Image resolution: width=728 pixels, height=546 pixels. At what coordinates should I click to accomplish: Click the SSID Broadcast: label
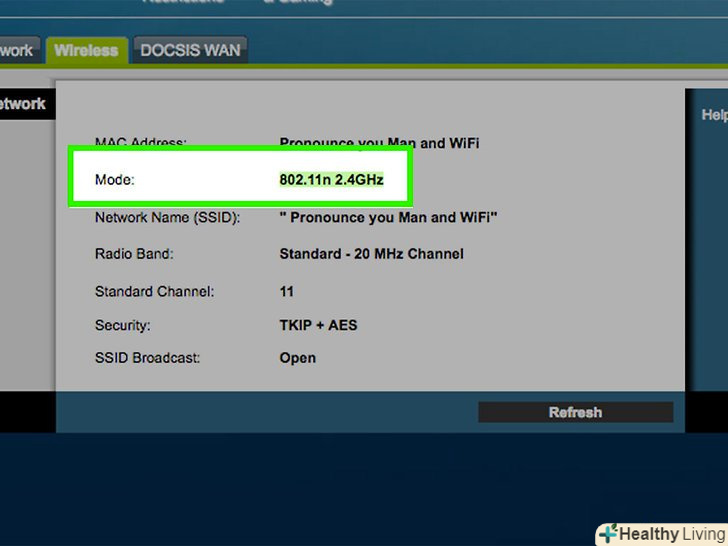[147, 358]
